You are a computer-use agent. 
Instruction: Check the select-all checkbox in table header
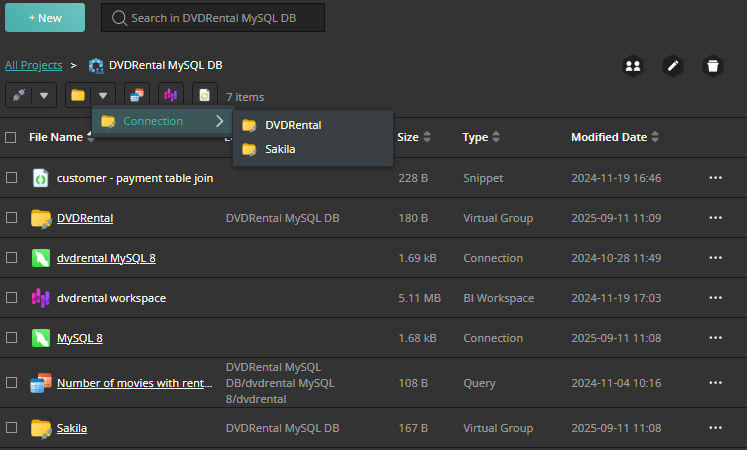tap(11, 138)
